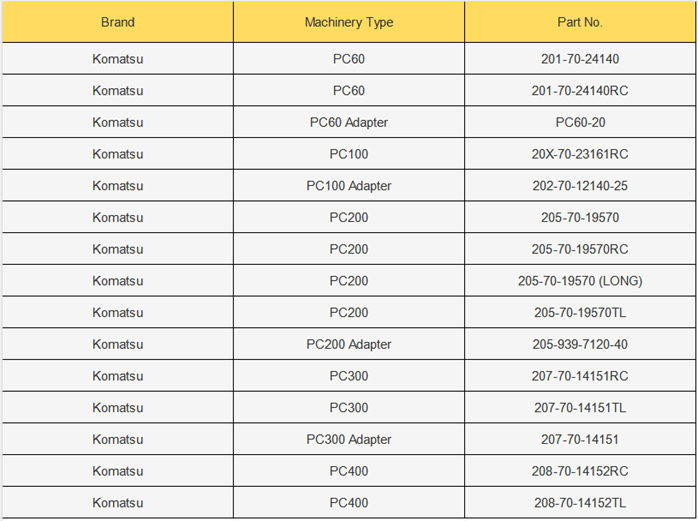Select part number 201-70-24140RC cell
698x521 pixels.
click(x=580, y=90)
